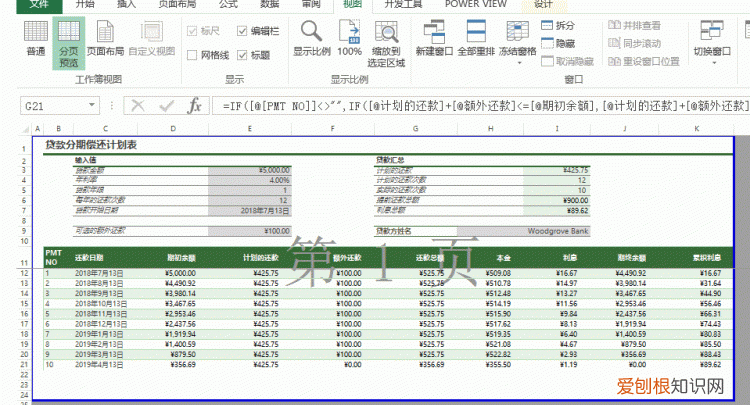The height and width of the screenshot is (405, 750).
Task: Toggle Headings (标题) checkbox
Action: [242, 55]
